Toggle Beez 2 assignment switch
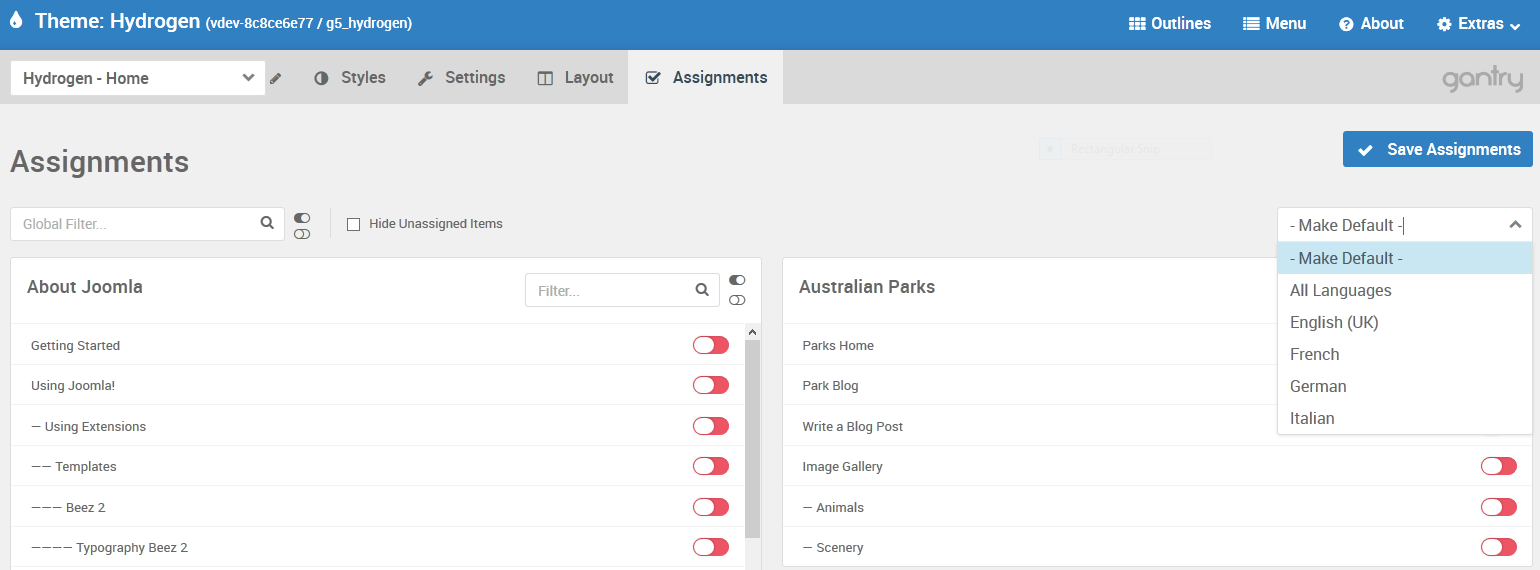The image size is (1540, 570). pyautogui.click(x=711, y=507)
